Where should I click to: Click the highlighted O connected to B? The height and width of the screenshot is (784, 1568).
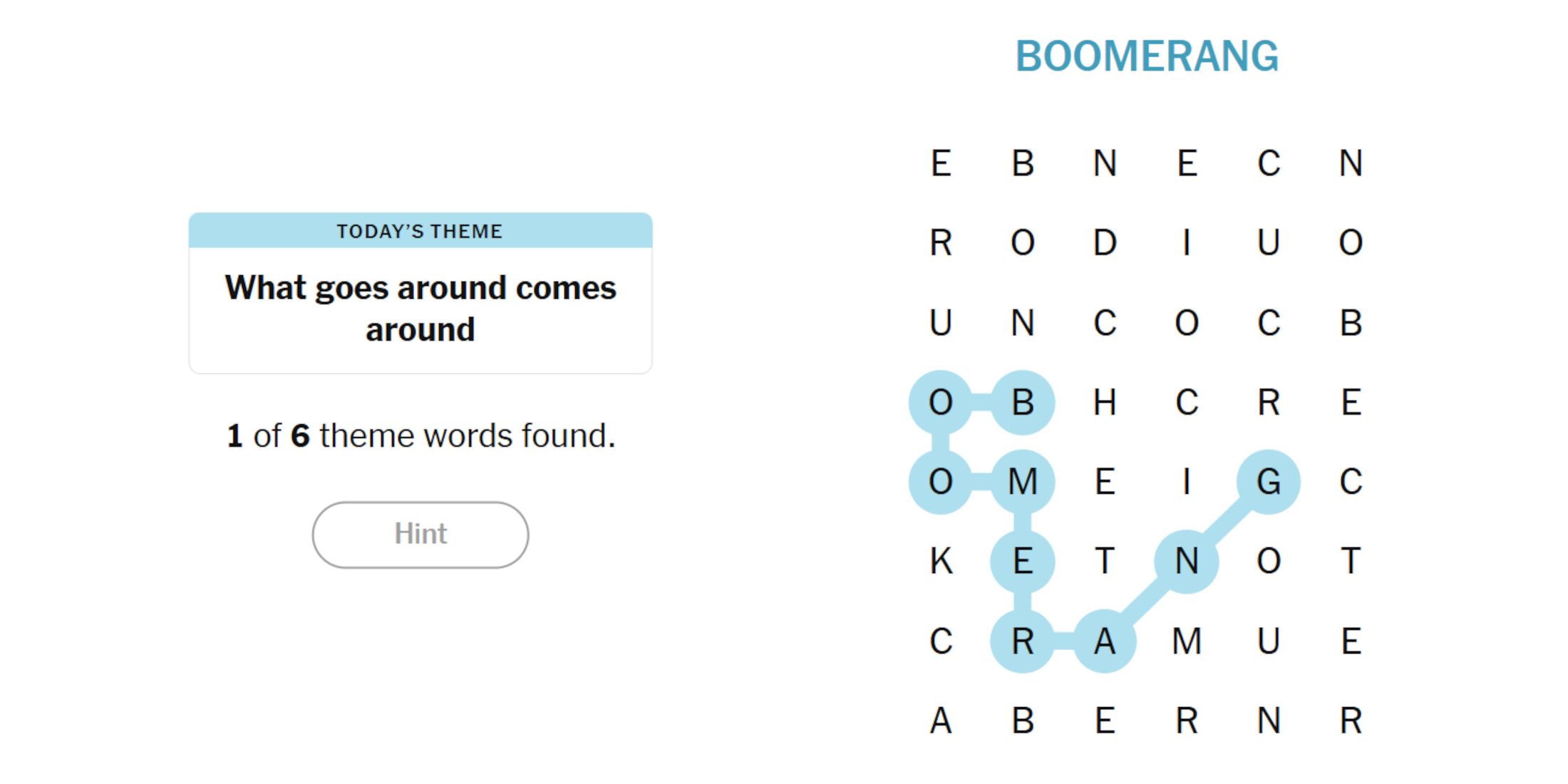[941, 403]
